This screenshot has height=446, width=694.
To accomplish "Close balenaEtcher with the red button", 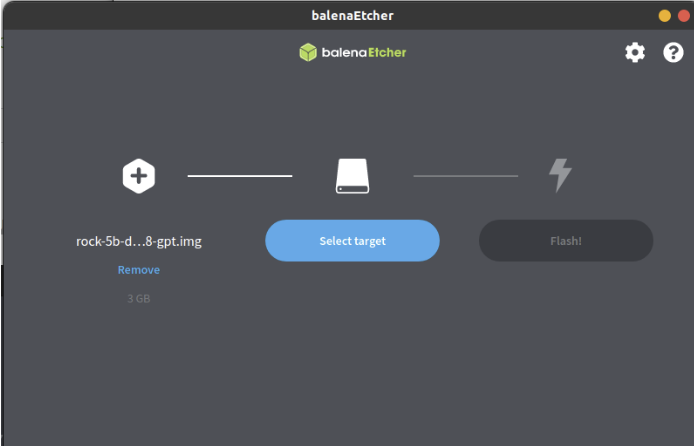I will pos(684,16).
